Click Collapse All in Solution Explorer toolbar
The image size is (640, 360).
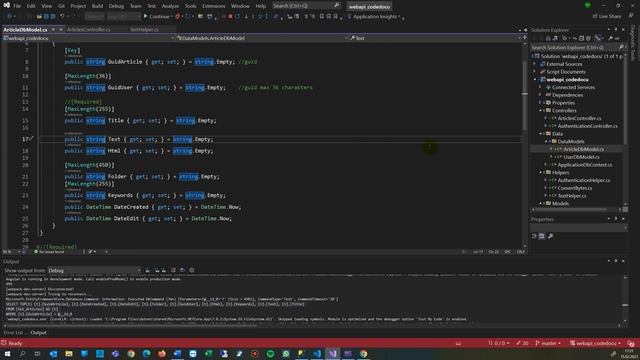click(x=581, y=38)
